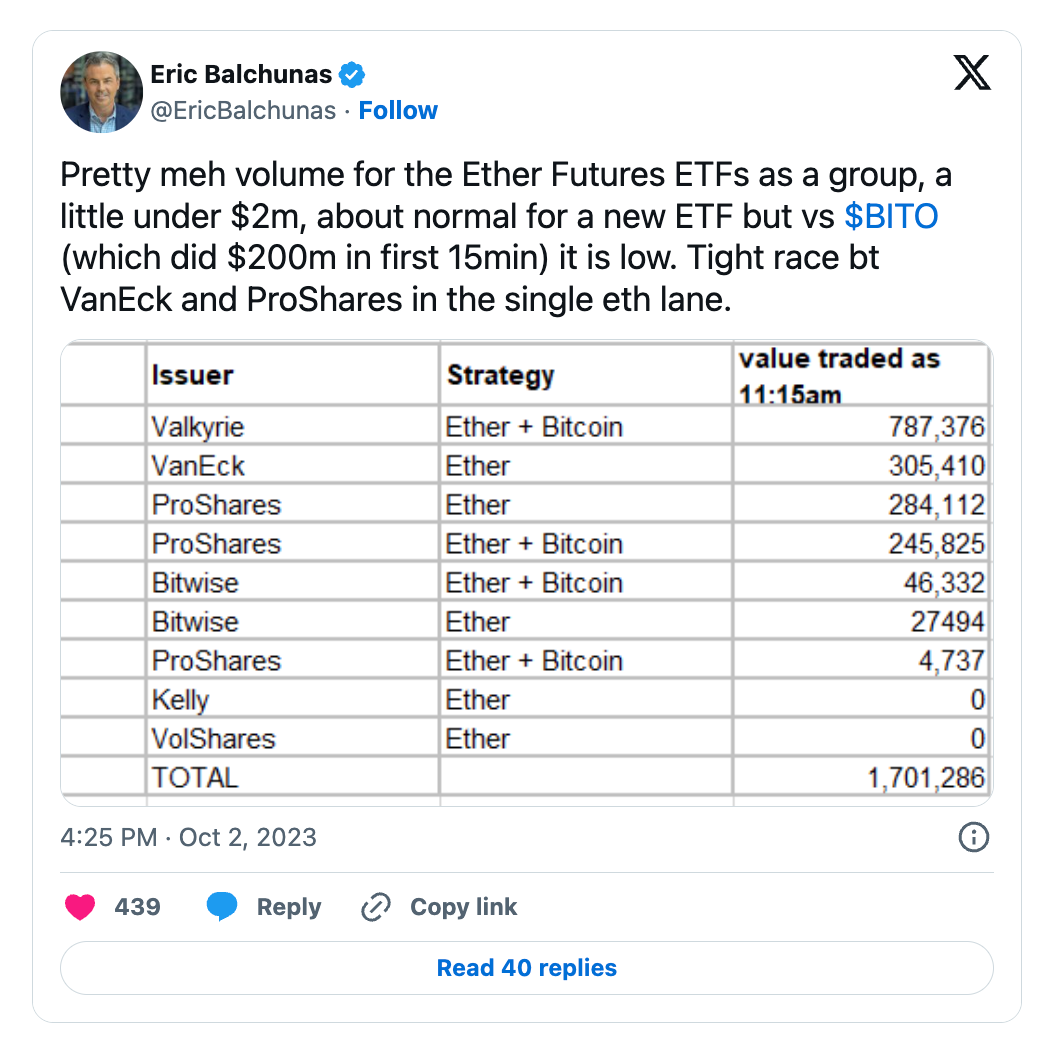Click the Eric Balchunas display name
Image resolution: width=1042 pixels, height=1040 pixels.
click(241, 74)
